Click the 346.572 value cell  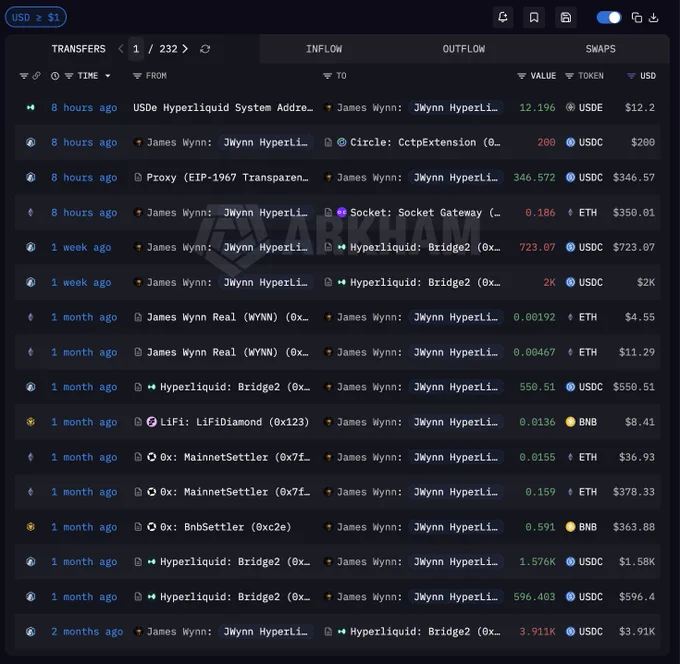(x=534, y=177)
